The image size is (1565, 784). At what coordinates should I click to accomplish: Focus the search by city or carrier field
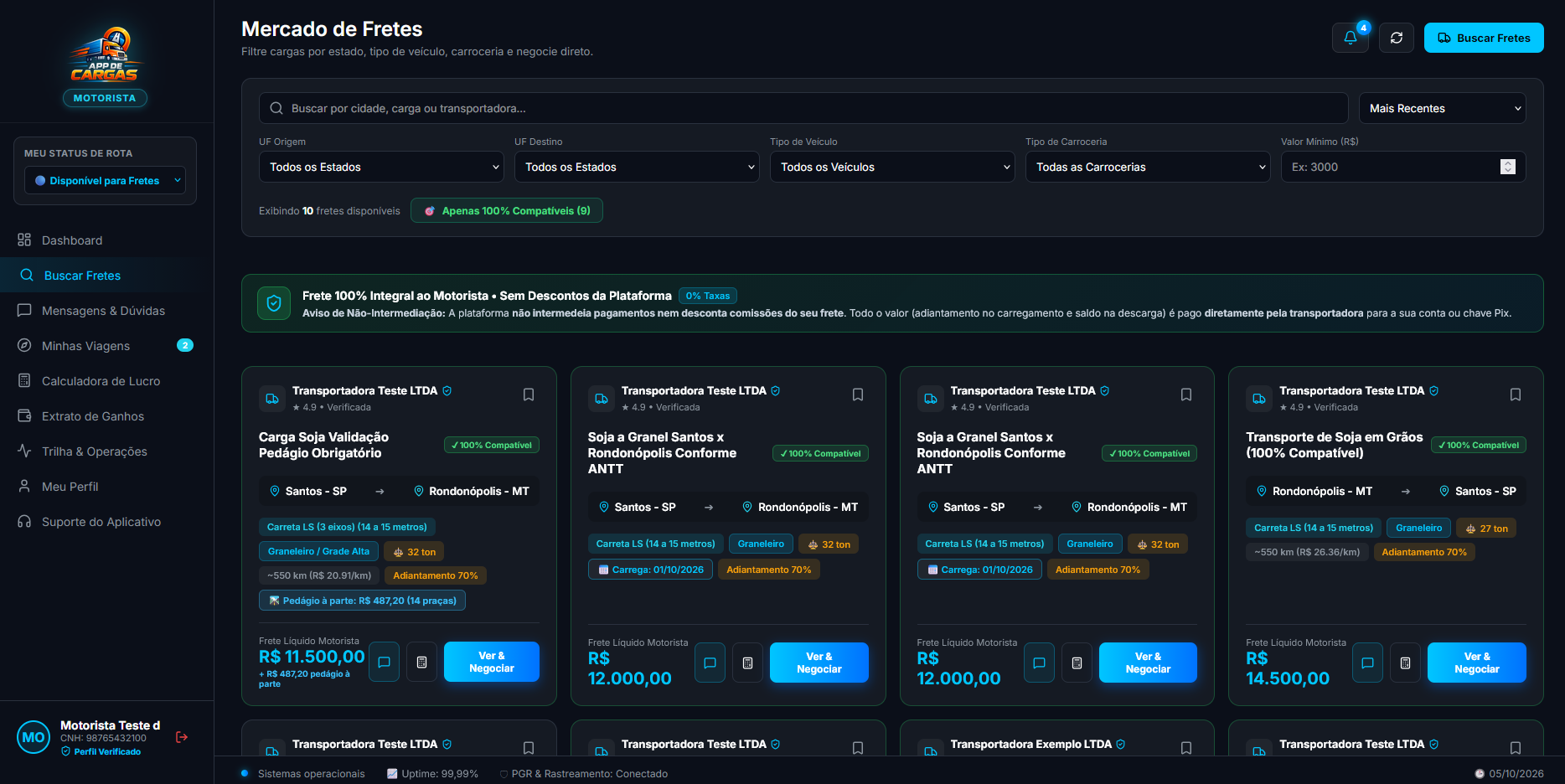click(803, 108)
